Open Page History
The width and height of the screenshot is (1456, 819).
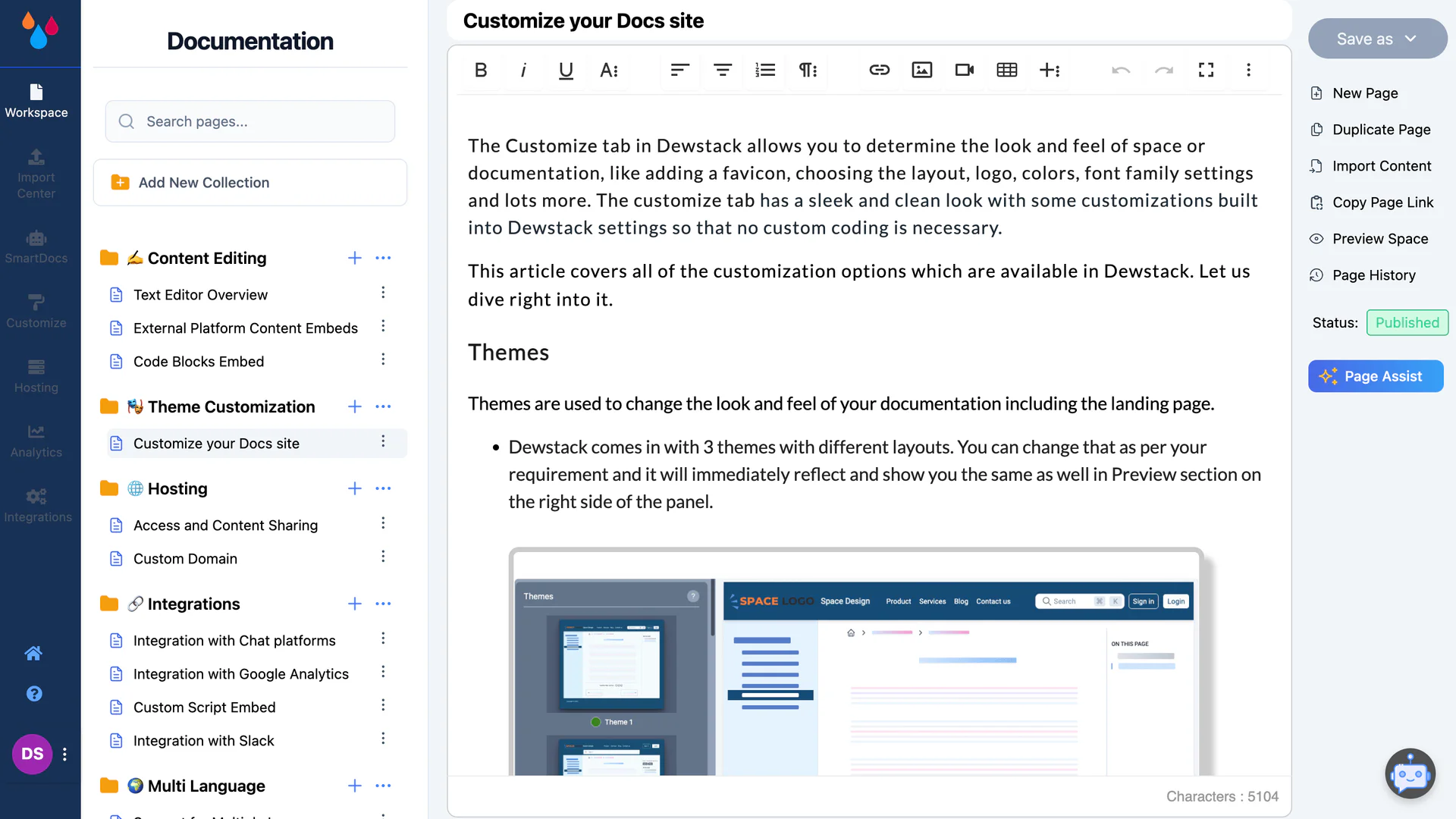[1373, 275]
